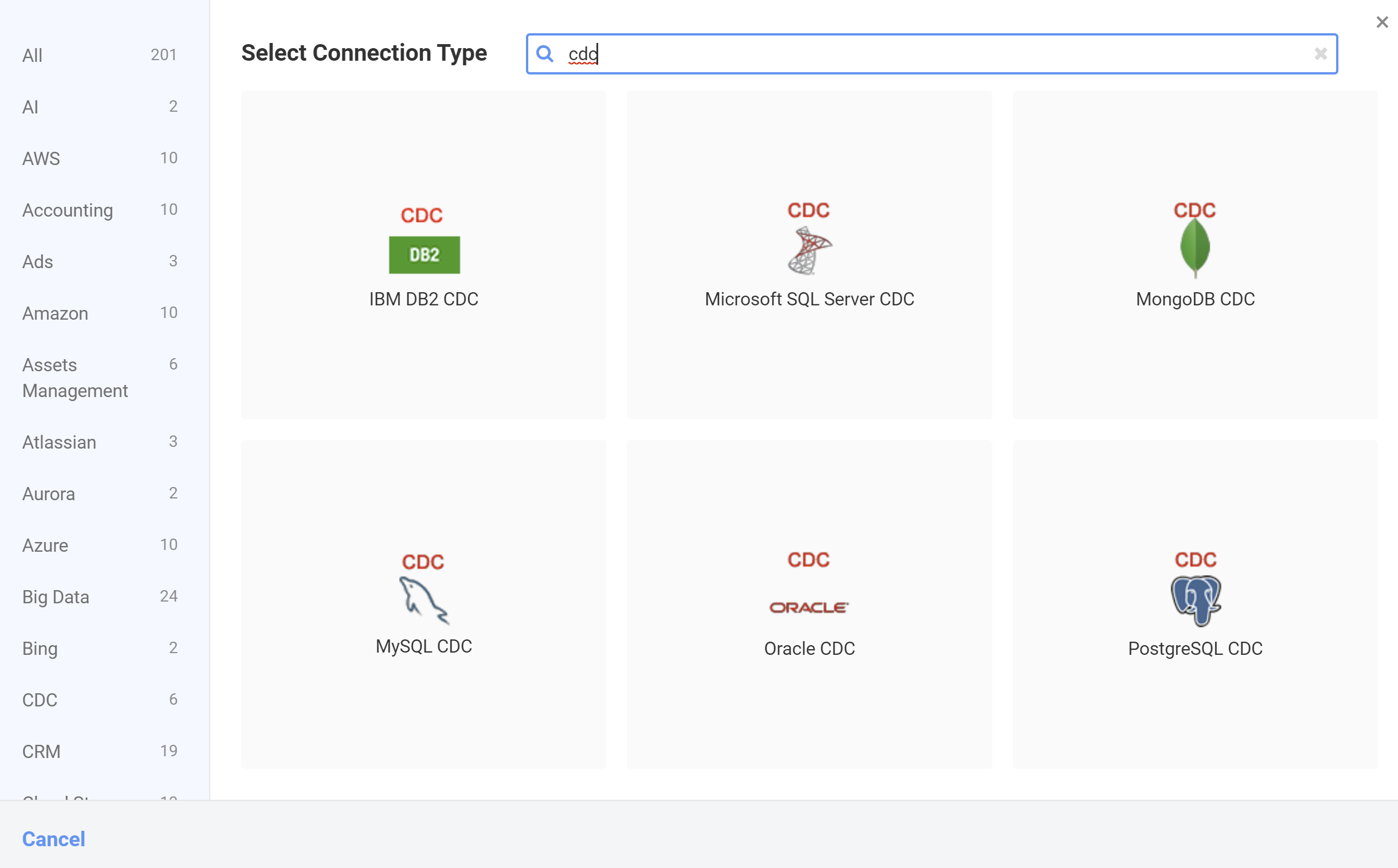
Task: Choose the Microsoft SQL Server CDC icon
Action: (809, 239)
